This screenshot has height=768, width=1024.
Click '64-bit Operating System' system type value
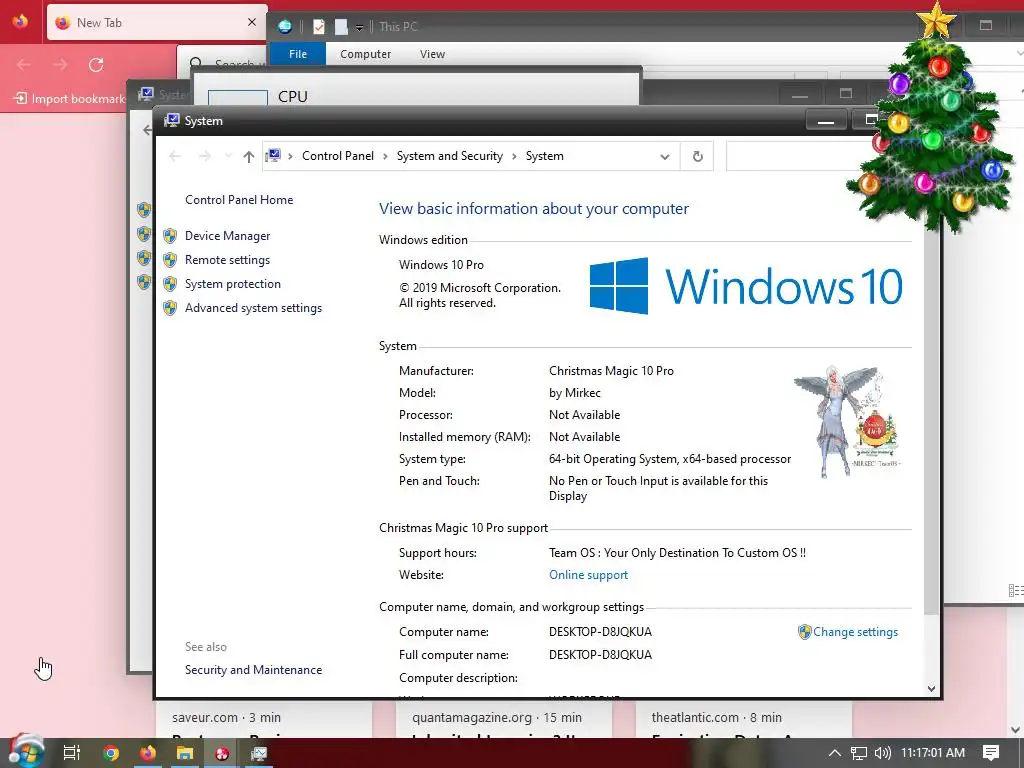669,459
